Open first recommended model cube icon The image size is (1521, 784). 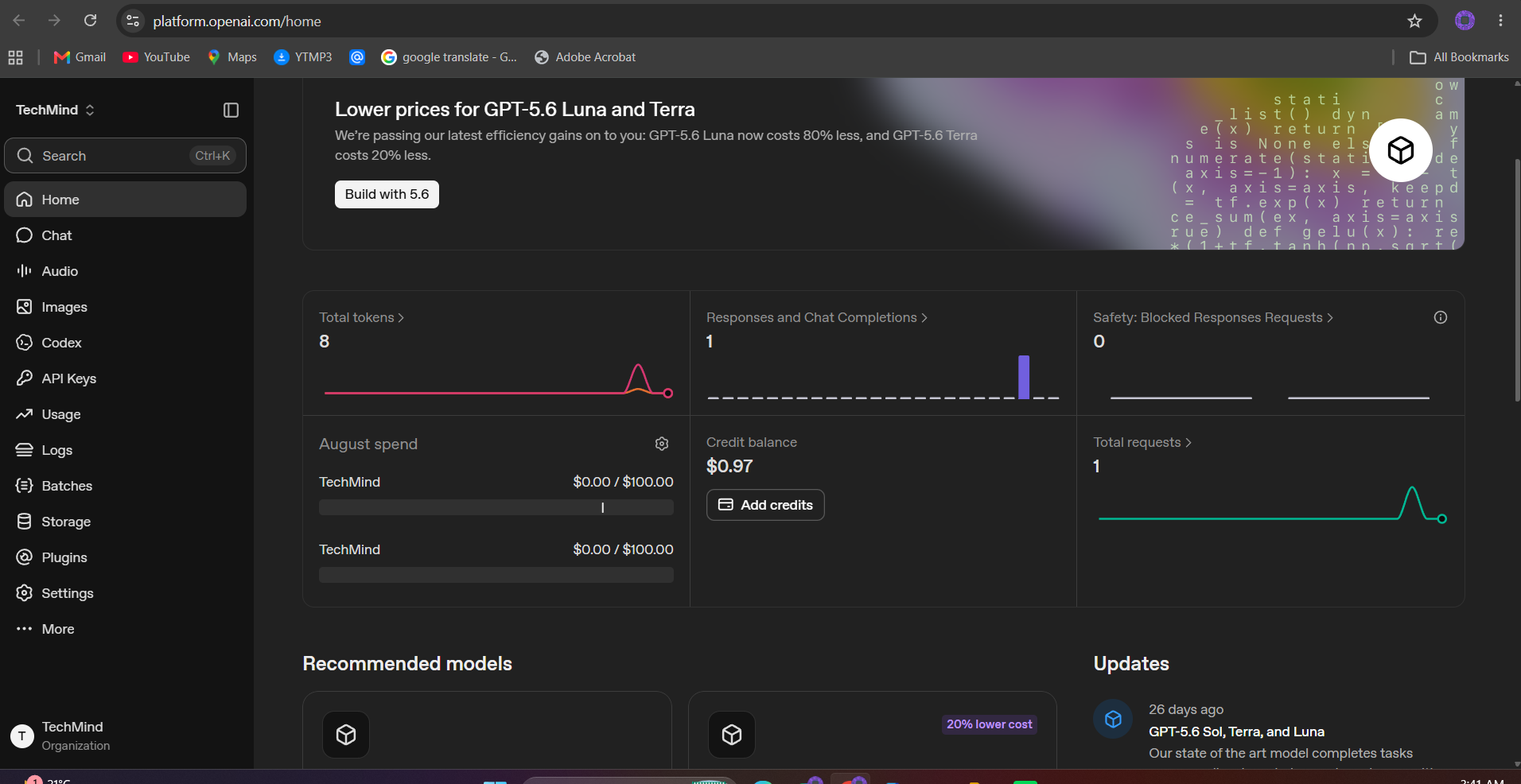tap(346, 735)
